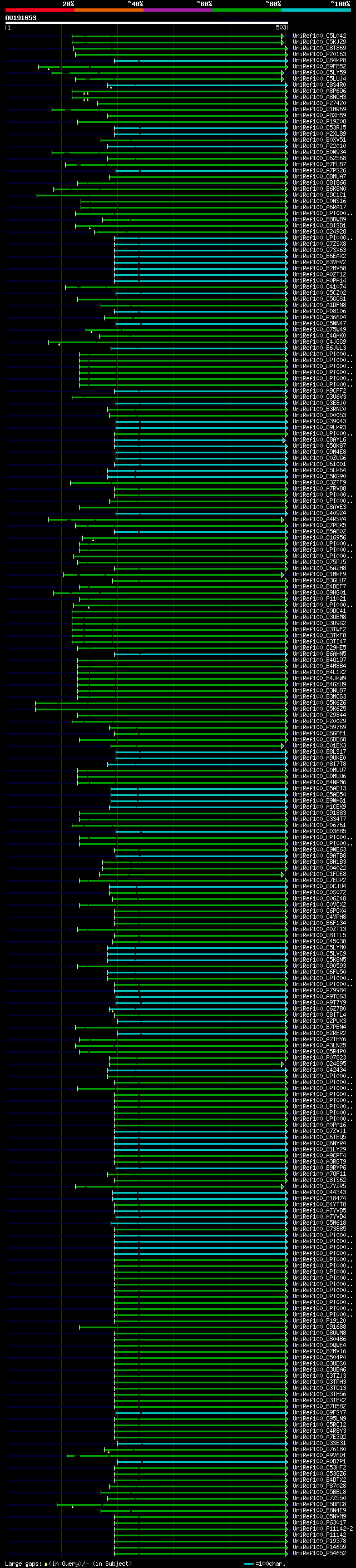Select the UniRef100_Q03685 label
The width and height of the screenshot is (356, 1568).
319,832
